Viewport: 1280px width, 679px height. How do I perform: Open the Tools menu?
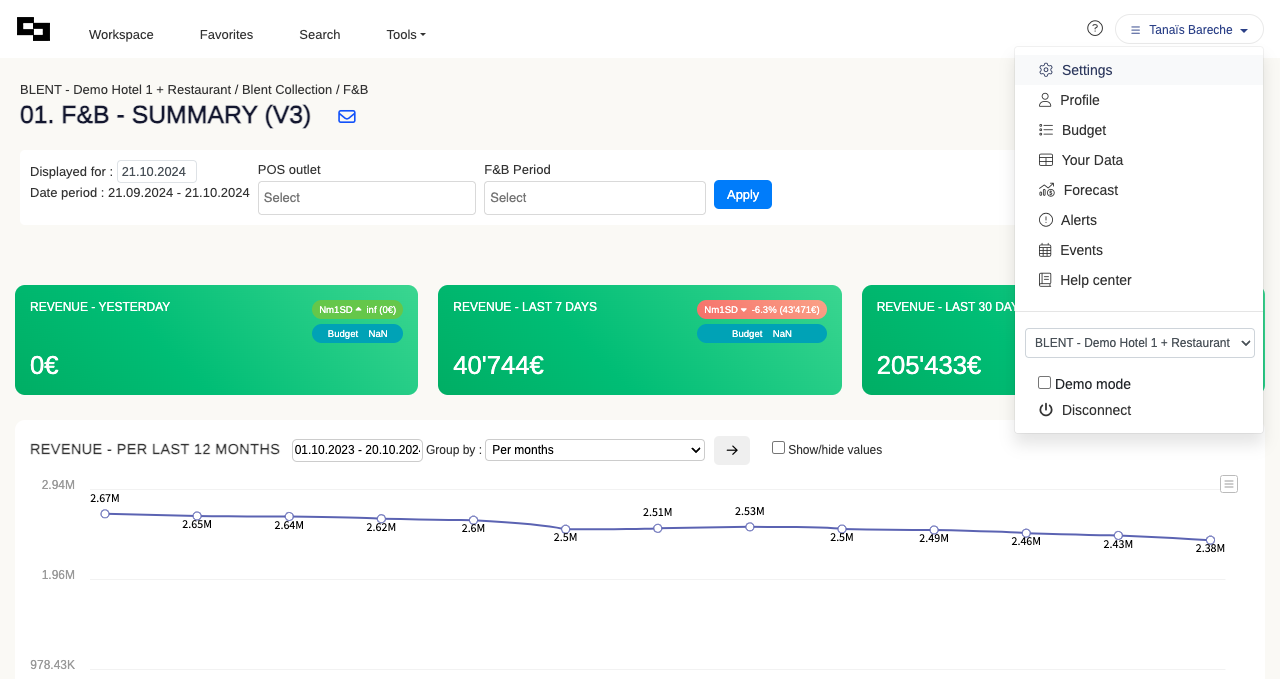(406, 35)
